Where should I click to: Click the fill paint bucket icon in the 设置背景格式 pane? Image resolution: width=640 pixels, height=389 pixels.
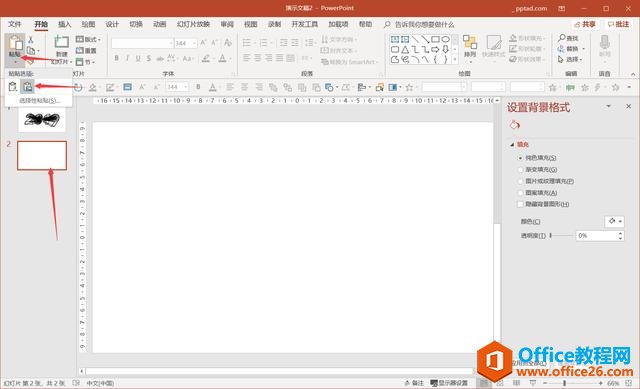pyautogui.click(x=515, y=125)
